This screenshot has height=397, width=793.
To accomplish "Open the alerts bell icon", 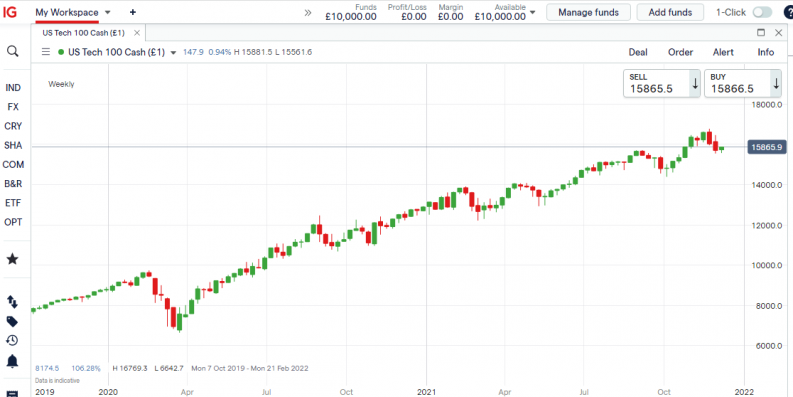I will 12,361.
